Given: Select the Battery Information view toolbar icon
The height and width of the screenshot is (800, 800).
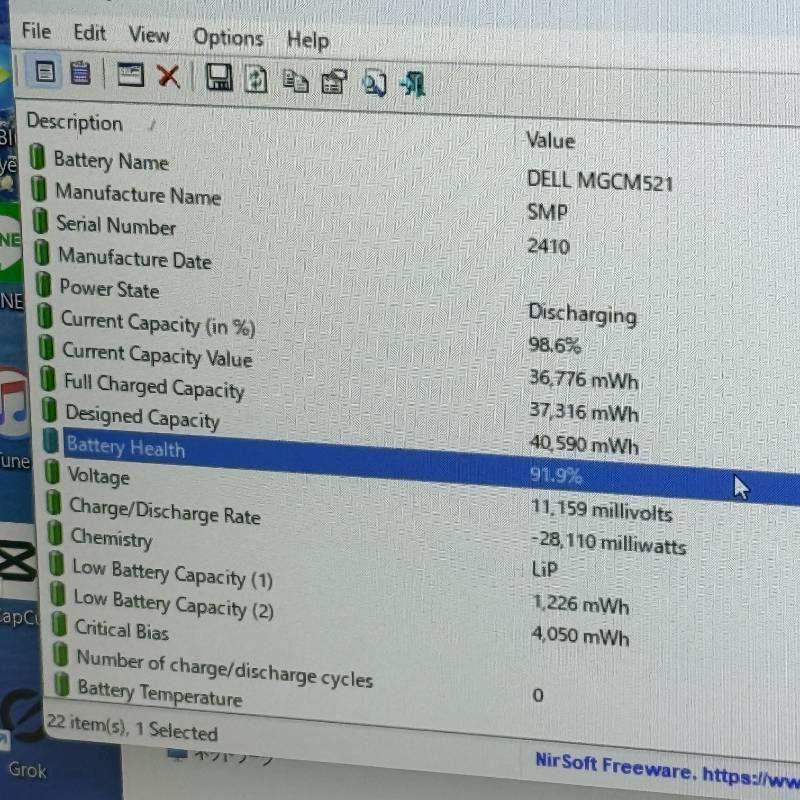Looking at the screenshot, I should pyautogui.click(x=45, y=72).
